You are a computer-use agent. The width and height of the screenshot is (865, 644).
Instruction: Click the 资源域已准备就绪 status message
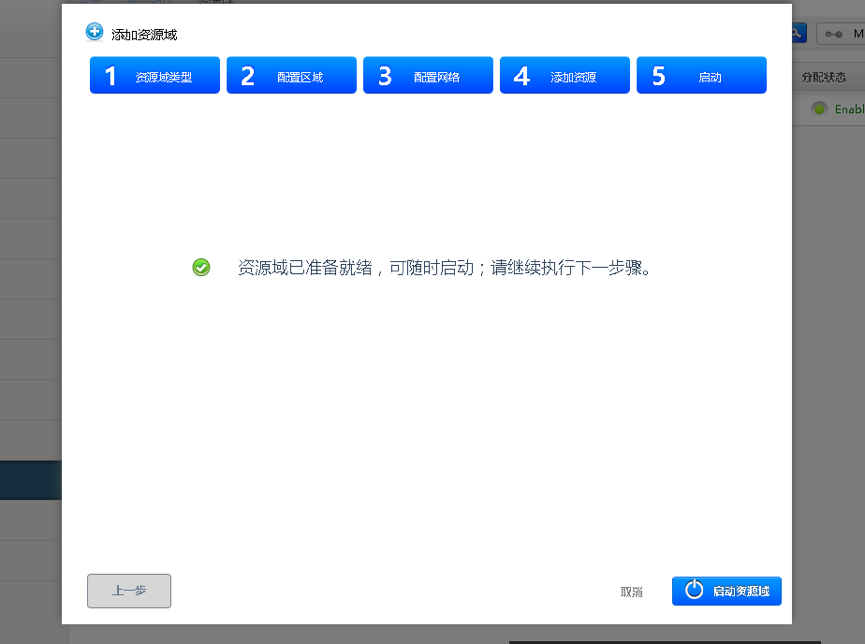[444, 268]
